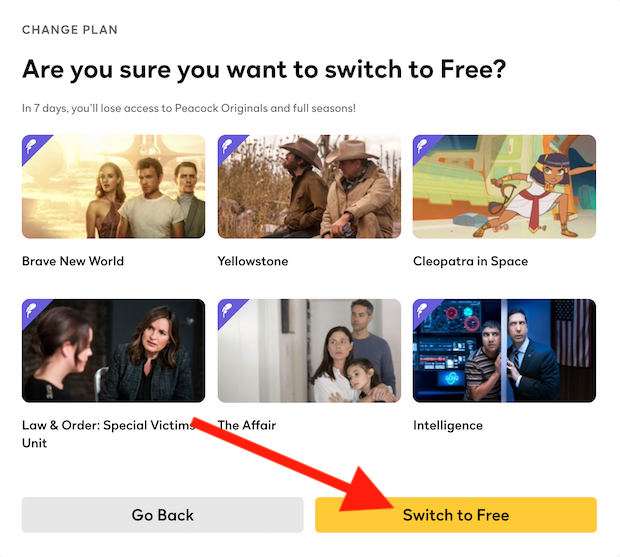620x557 pixels.
Task: Click the Yellowstone title text
Action: coord(253,261)
